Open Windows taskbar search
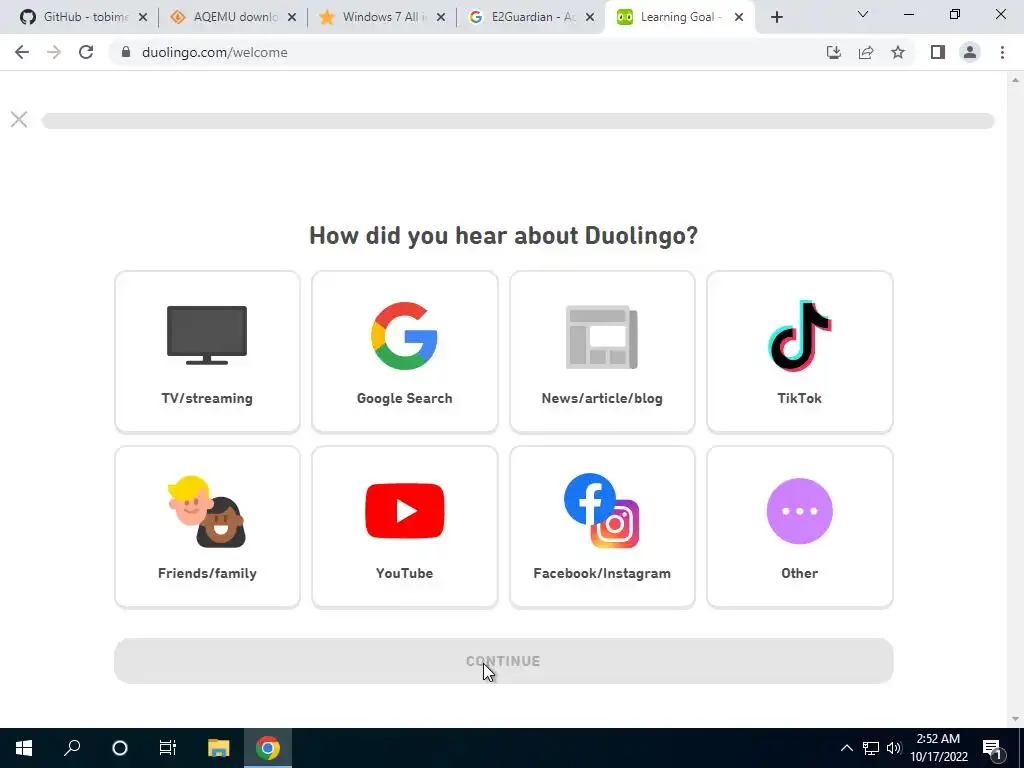The height and width of the screenshot is (768, 1024). tap(72, 748)
